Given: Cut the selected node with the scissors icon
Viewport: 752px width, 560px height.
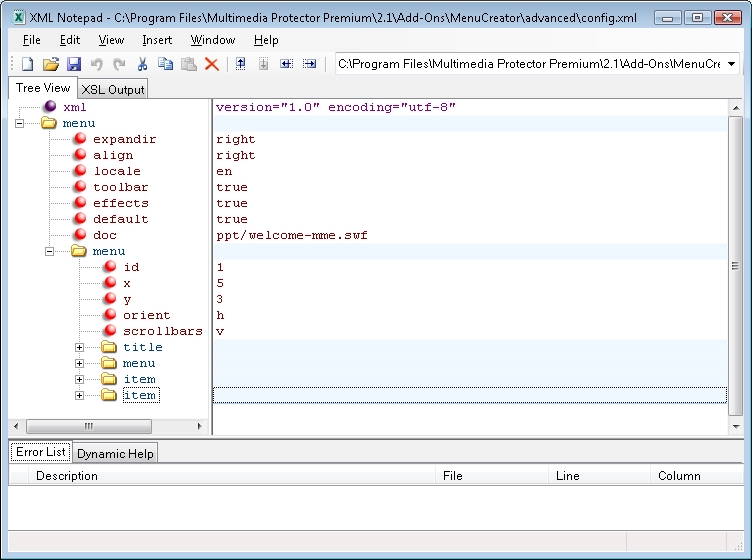Looking at the screenshot, I should click(142, 64).
